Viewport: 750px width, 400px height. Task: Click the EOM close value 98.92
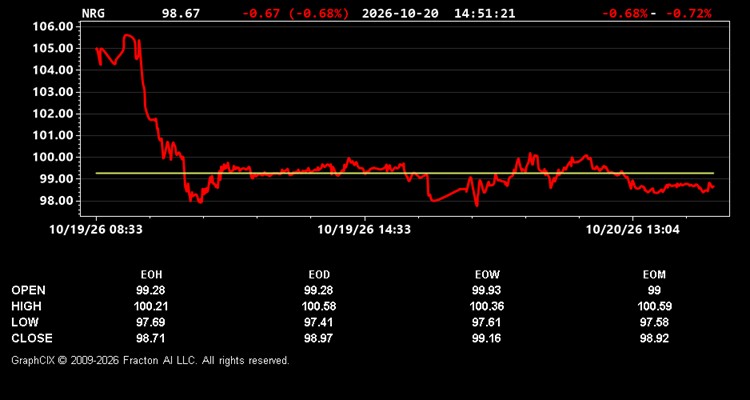pos(654,338)
